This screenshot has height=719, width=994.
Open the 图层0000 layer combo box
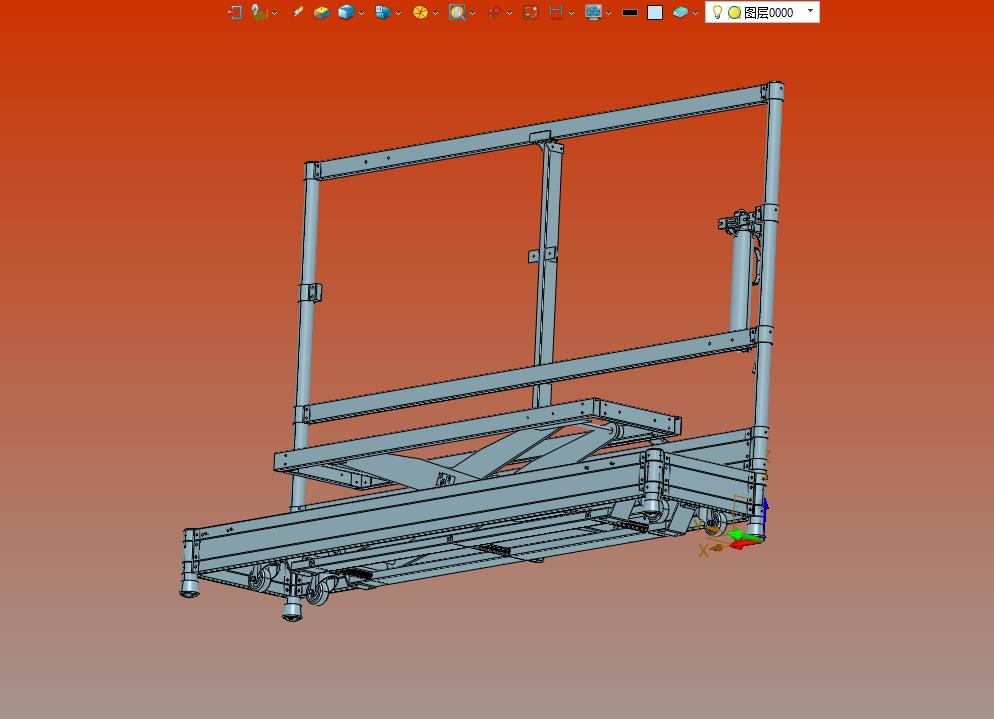[763, 12]
